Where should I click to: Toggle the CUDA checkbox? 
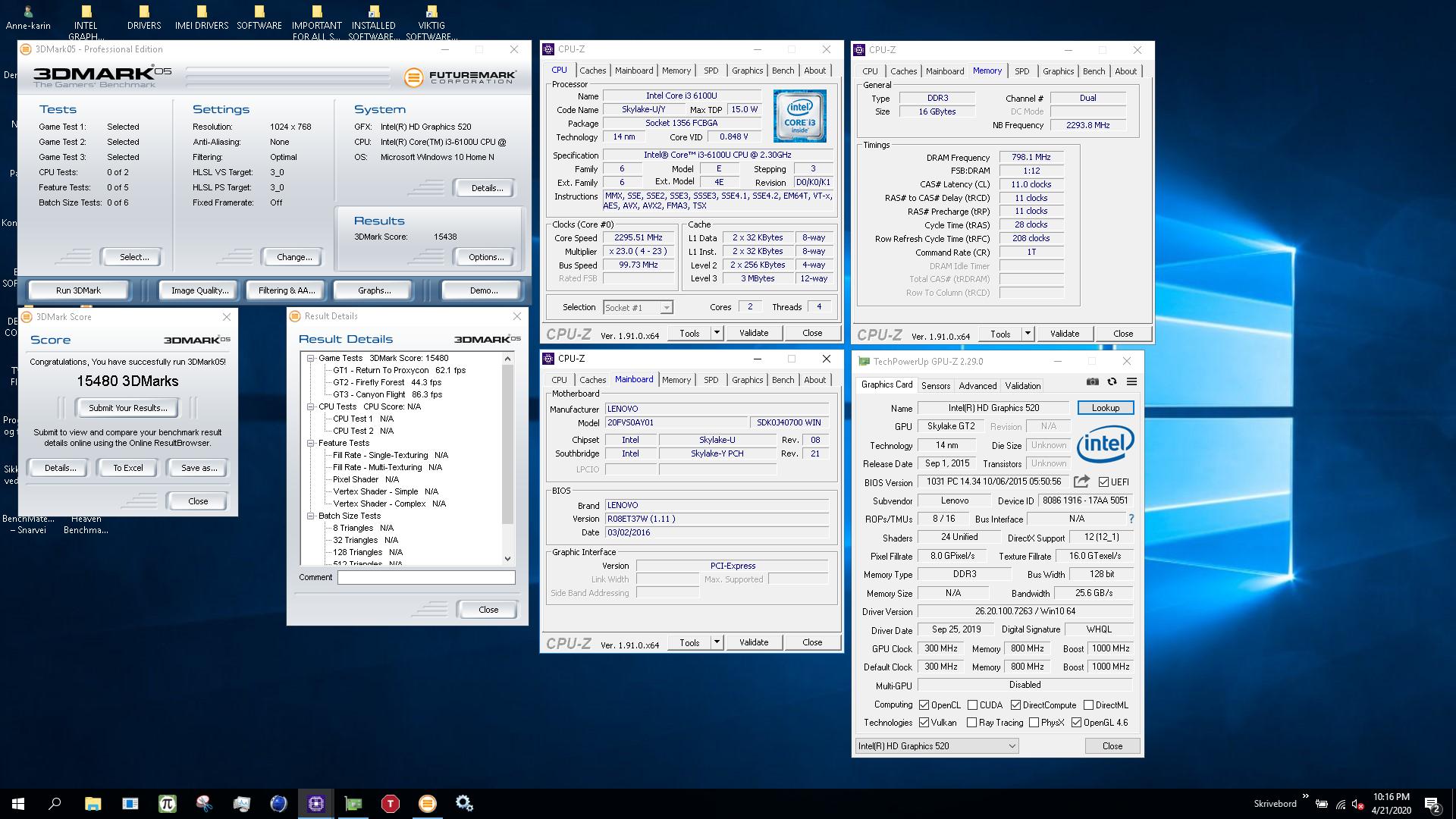[x=972, y=705]
